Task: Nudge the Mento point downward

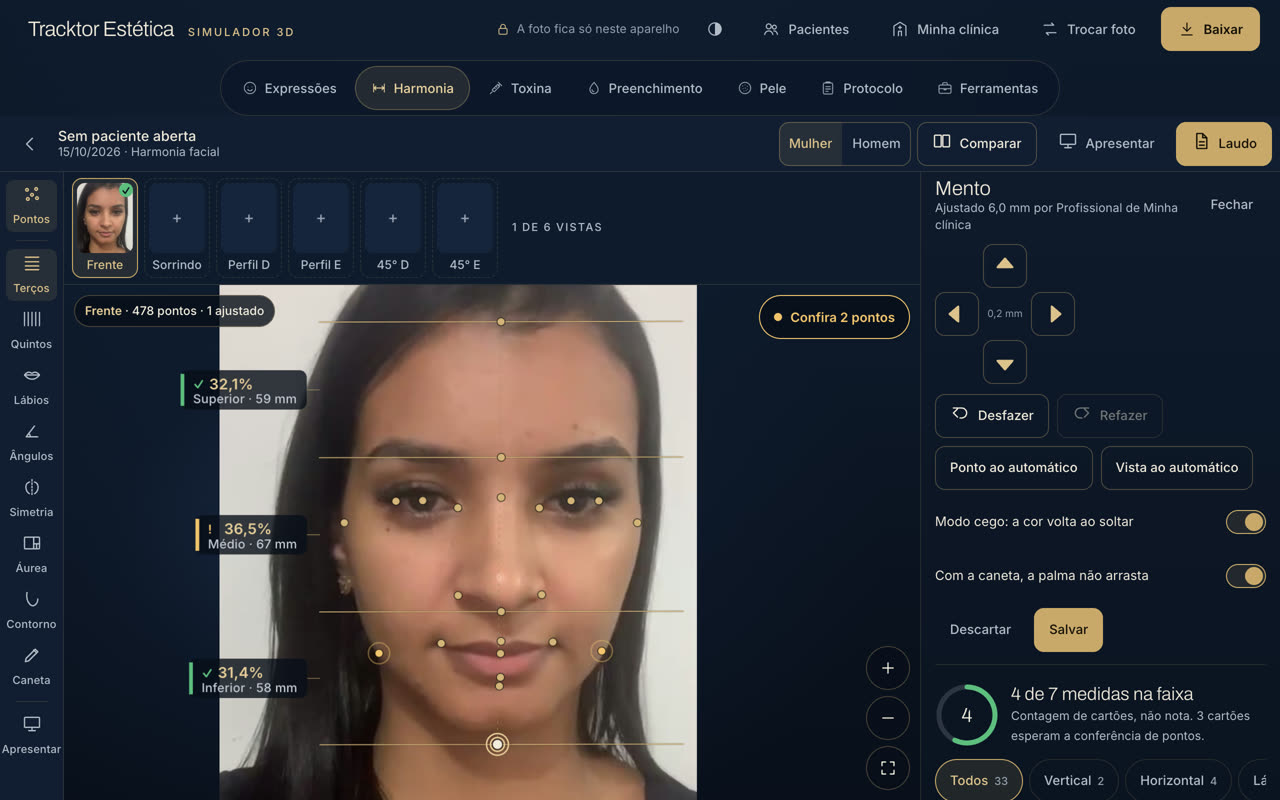Action: 1005,362
